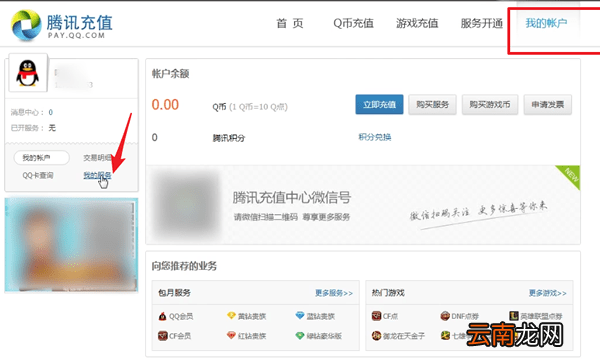This screenshot has width=600, height=363.
Task: Click the DNF点券 text link
Action: tap(465, 316)
